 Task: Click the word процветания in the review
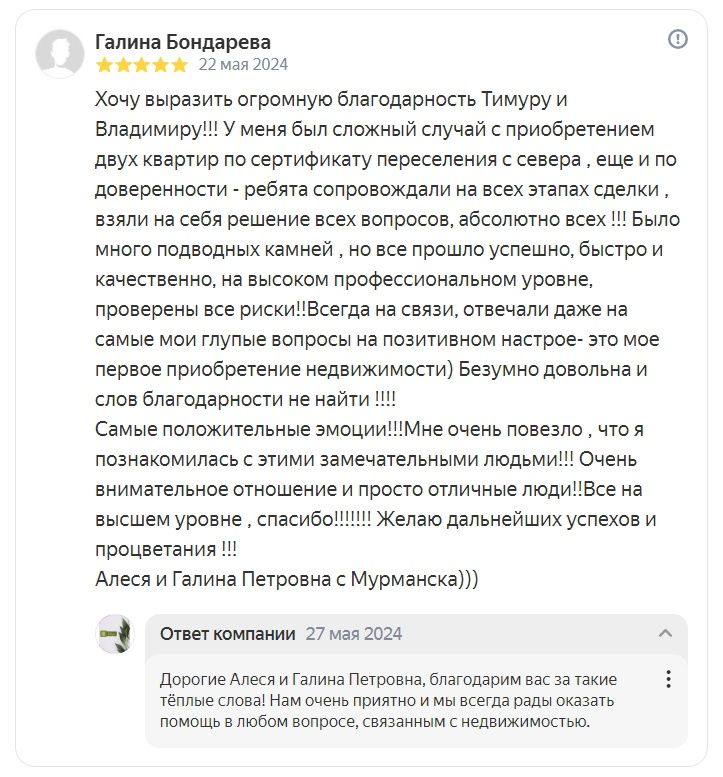[156, 550]
